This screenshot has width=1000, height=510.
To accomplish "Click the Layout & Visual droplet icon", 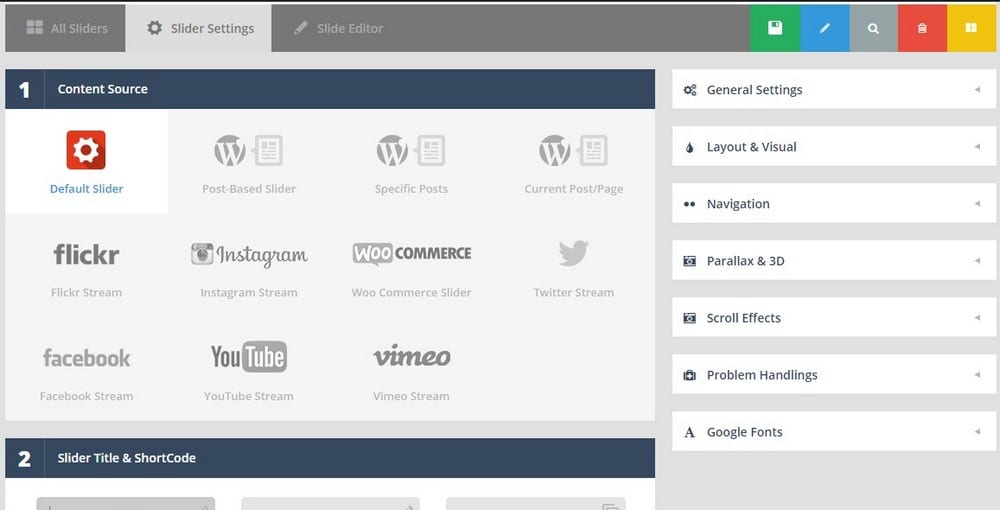I will pos(689,147).
